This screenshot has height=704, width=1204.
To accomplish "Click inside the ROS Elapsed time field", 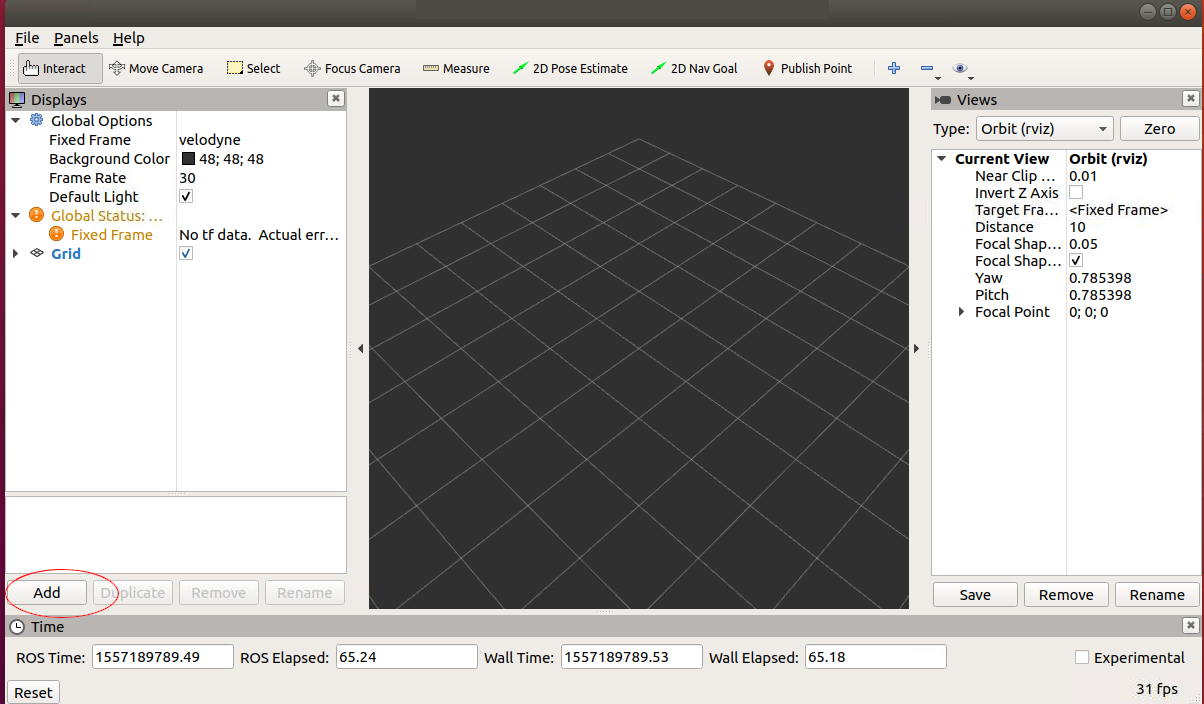I will click(x=406, y=656).
